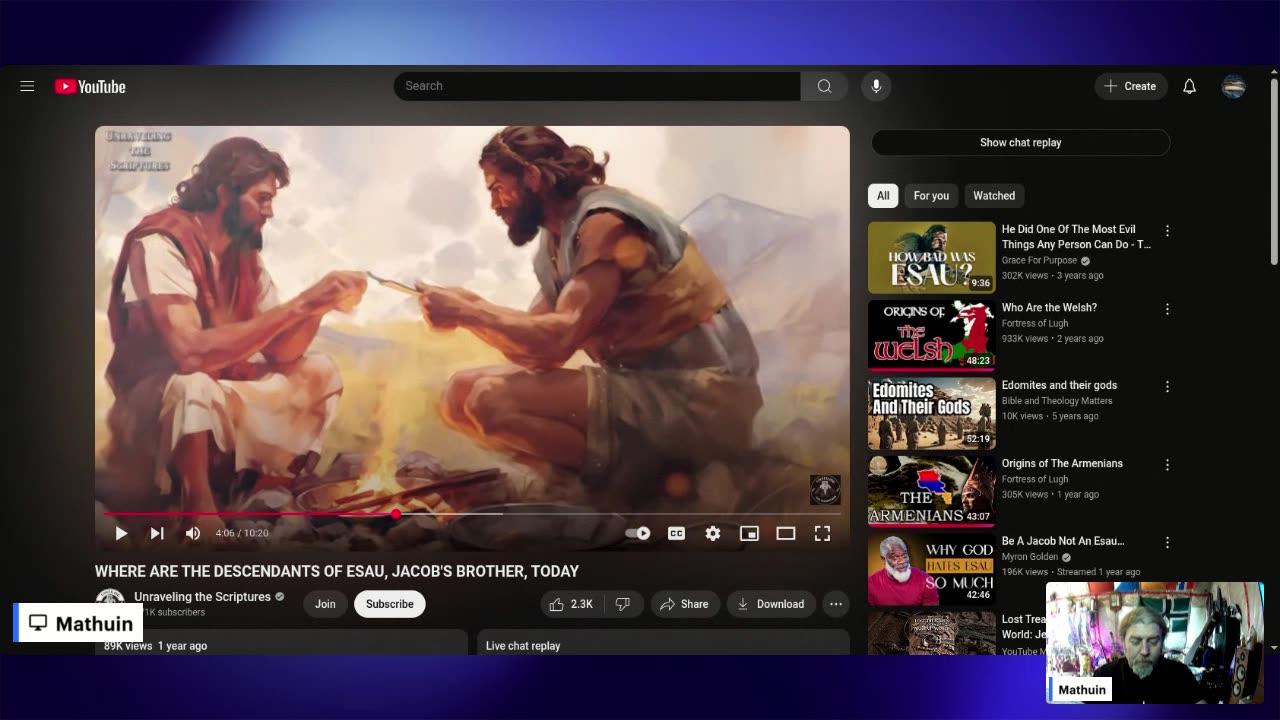Start voice search with microphone icon
This screenshot has width=1280, height=720.
coord(876,86)
